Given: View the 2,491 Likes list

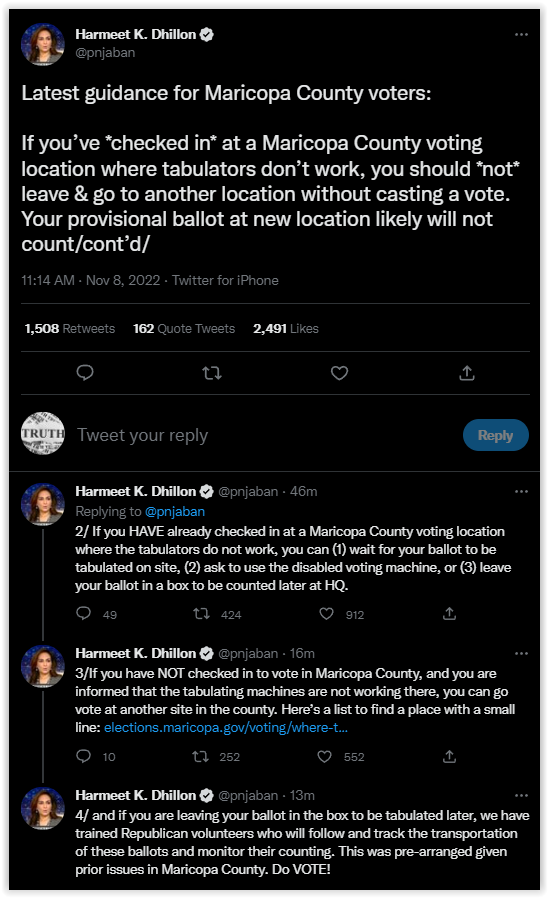Looking at the screenshot, I should coord(286,328).
